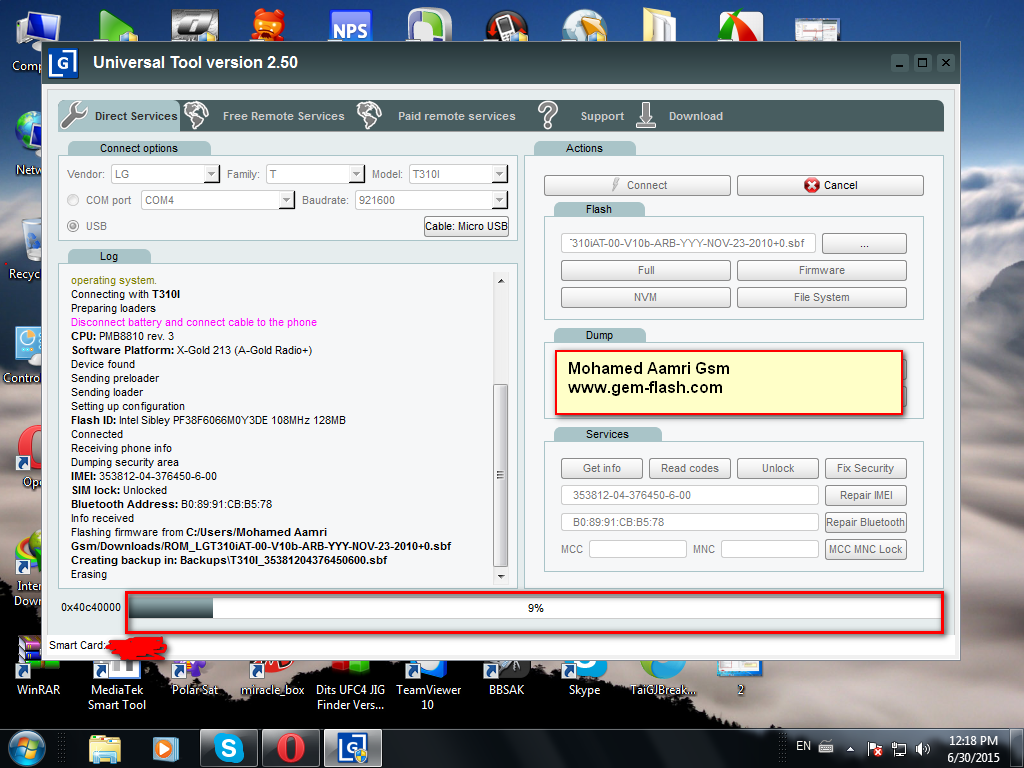Click the Action Center flag tray icon
The image size is (1024, 768).
874,748
